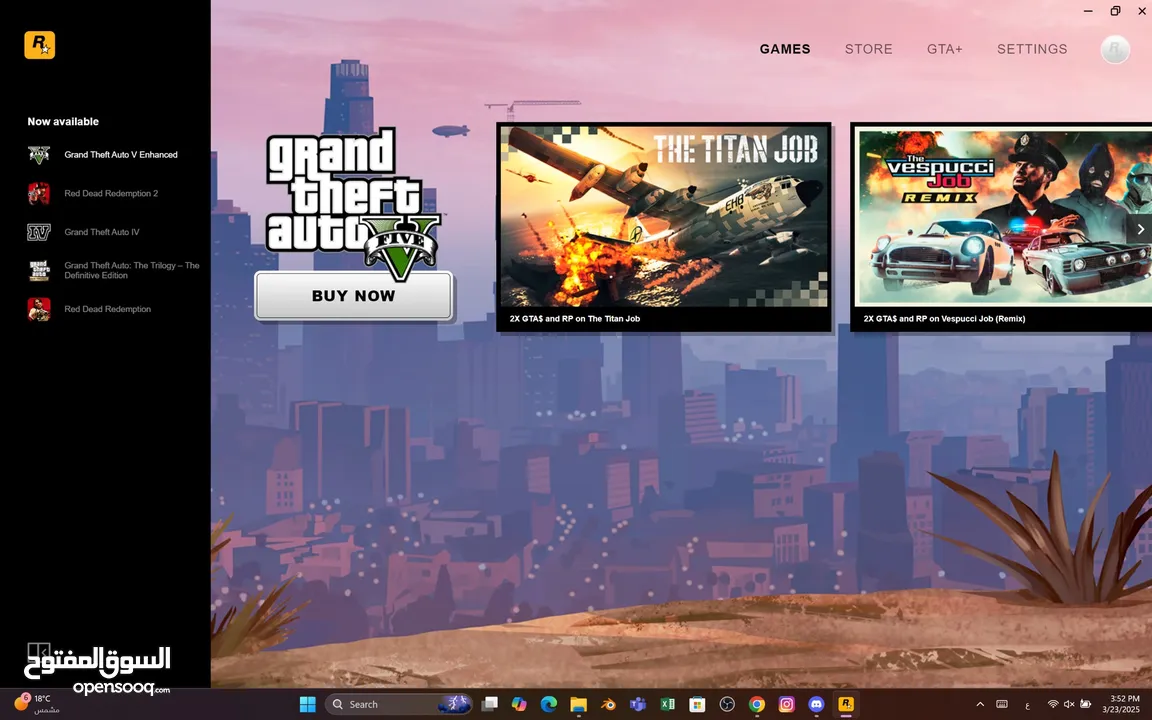Open Instagram from the taskbar
The width and height of the screenshot is (1152, 720).
[786, 705]
